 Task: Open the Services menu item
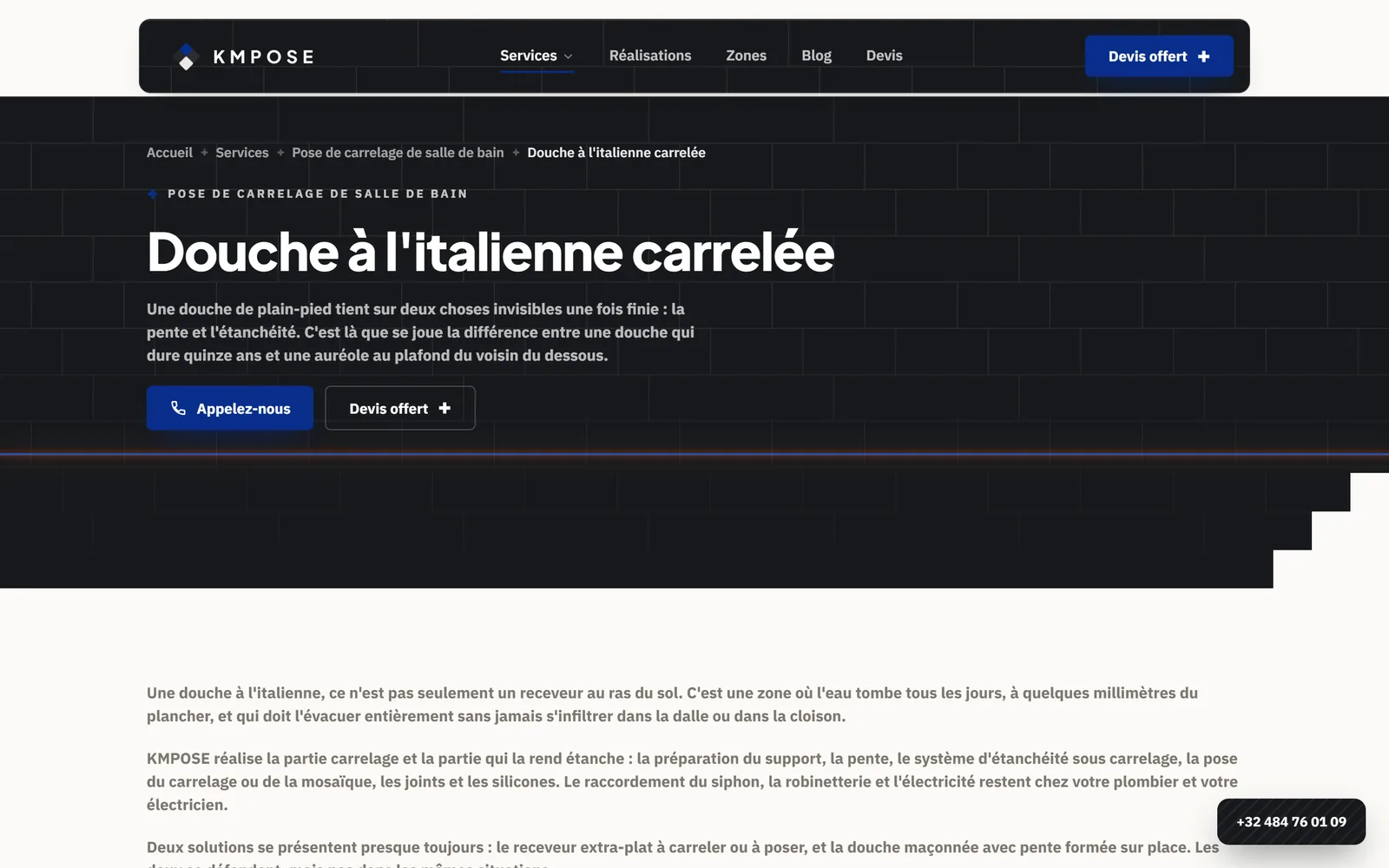click(x=529, y=56)
